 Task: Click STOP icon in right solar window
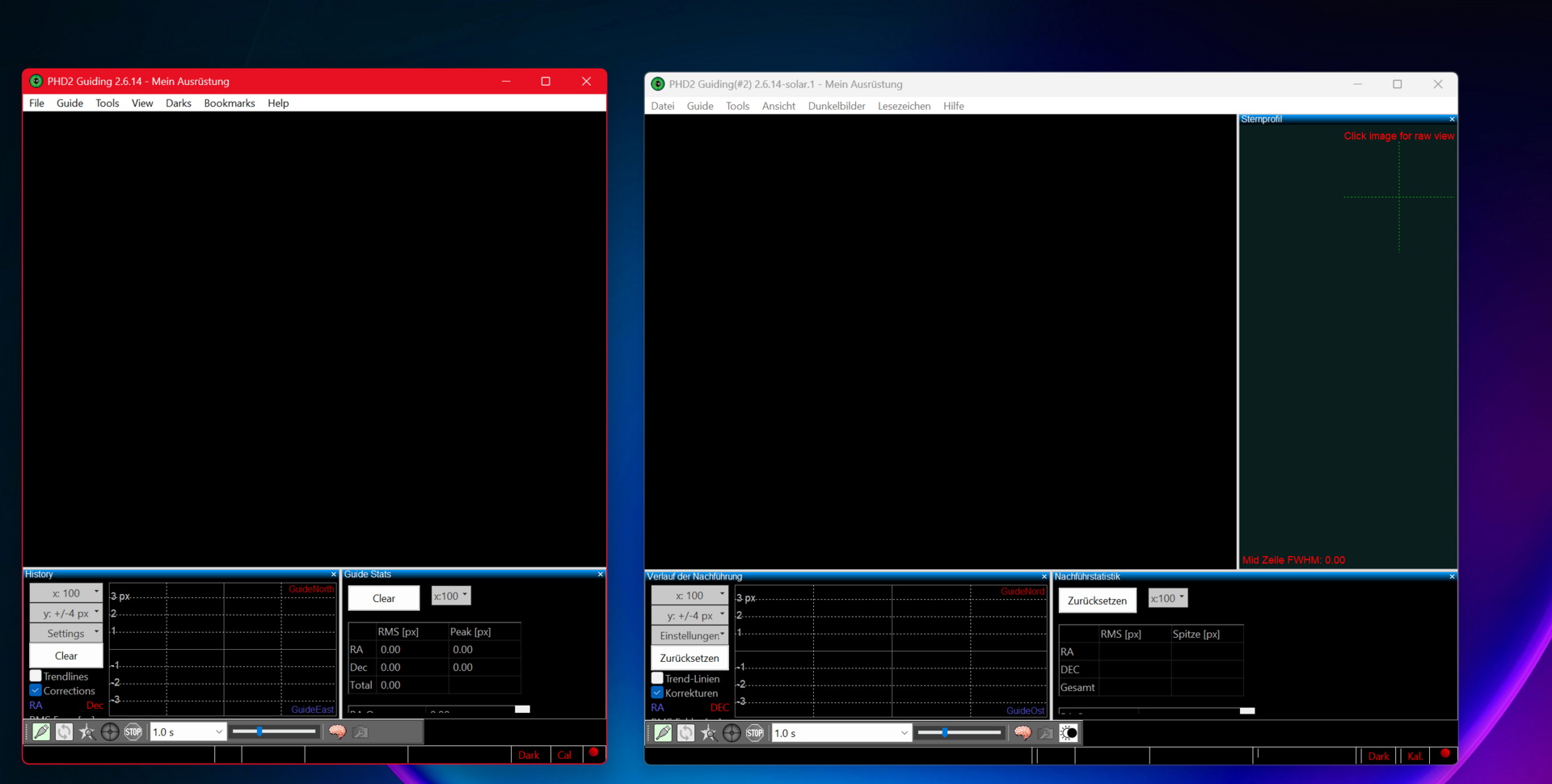click(754, 733)
